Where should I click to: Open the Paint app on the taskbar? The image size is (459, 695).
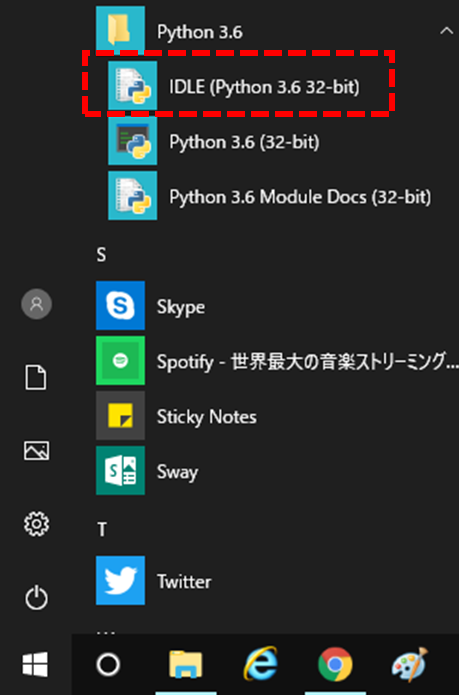pyautogui.click(x=410, y=664)
